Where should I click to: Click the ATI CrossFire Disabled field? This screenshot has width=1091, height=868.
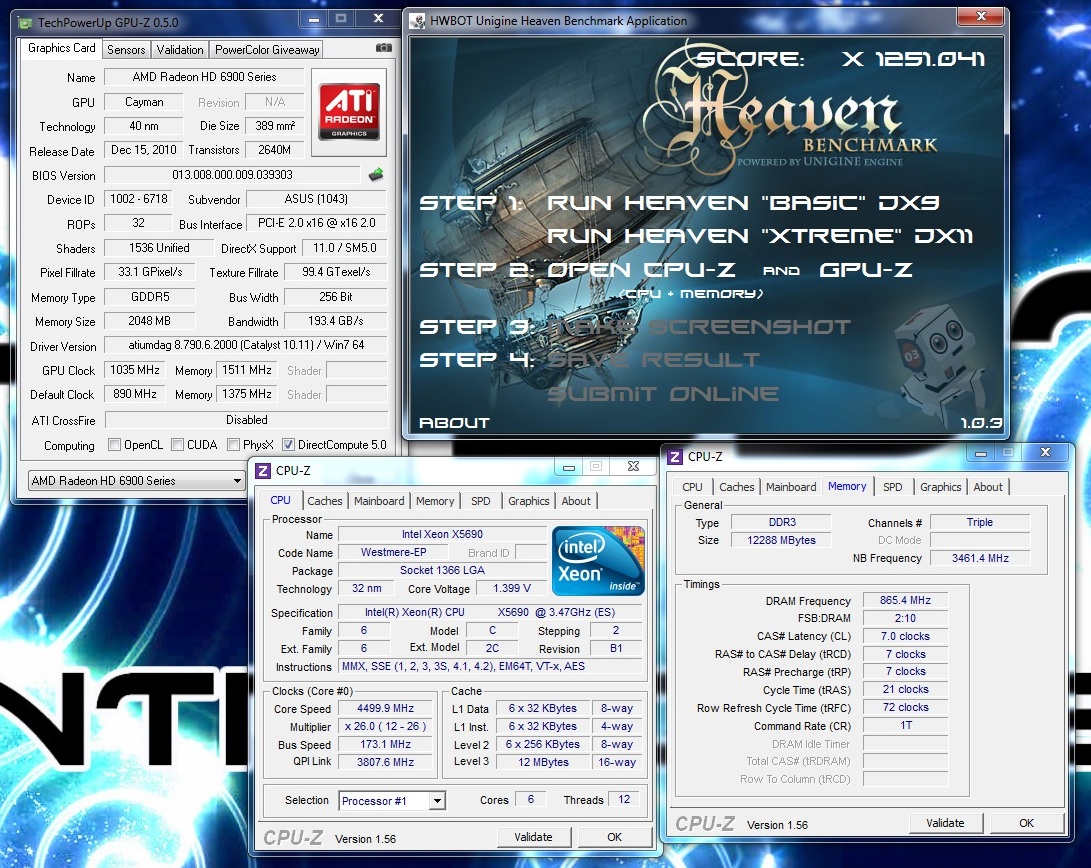click(246, 420)
